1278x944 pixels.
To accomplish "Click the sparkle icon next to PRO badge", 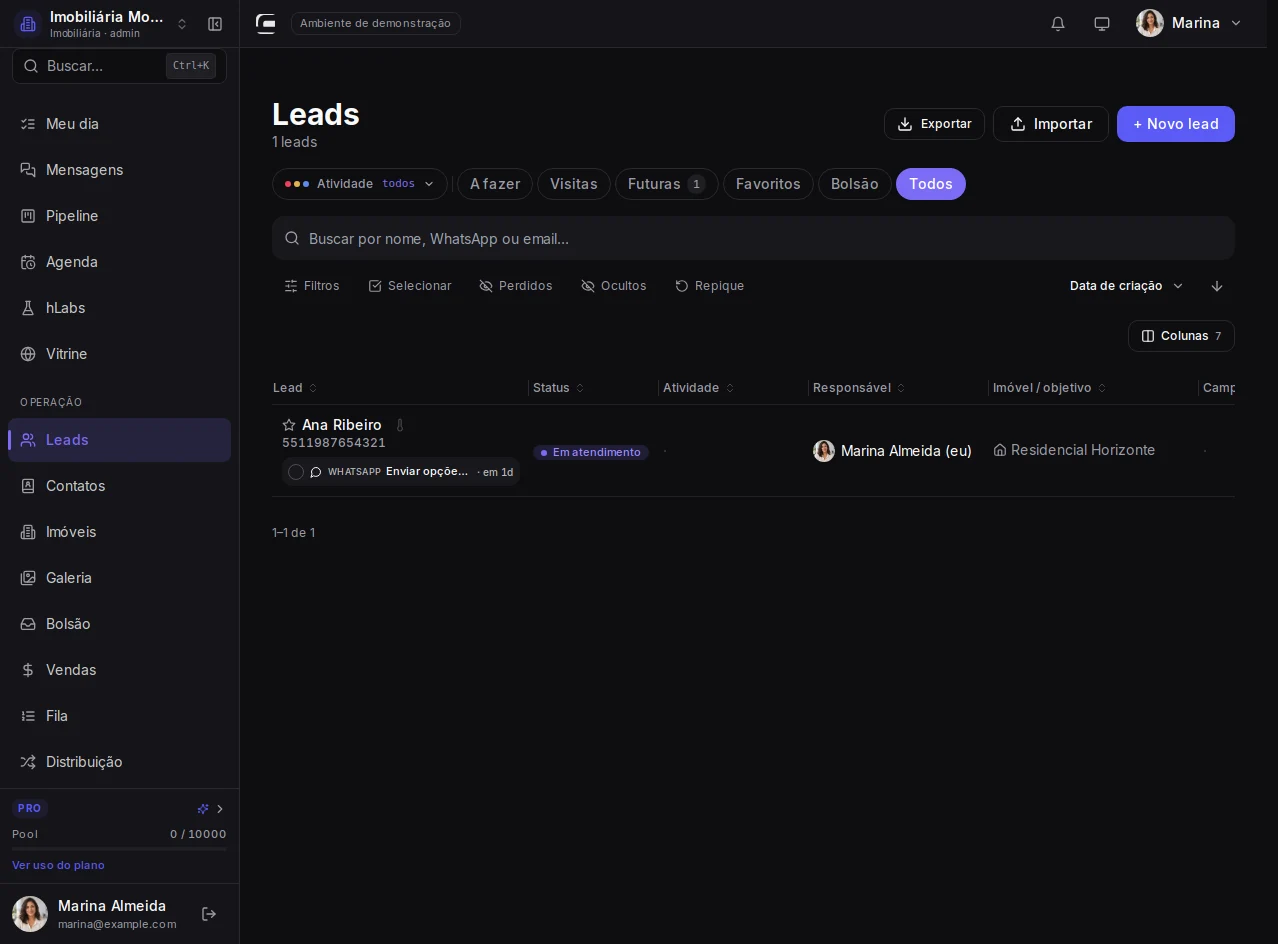I will [203, 809].
